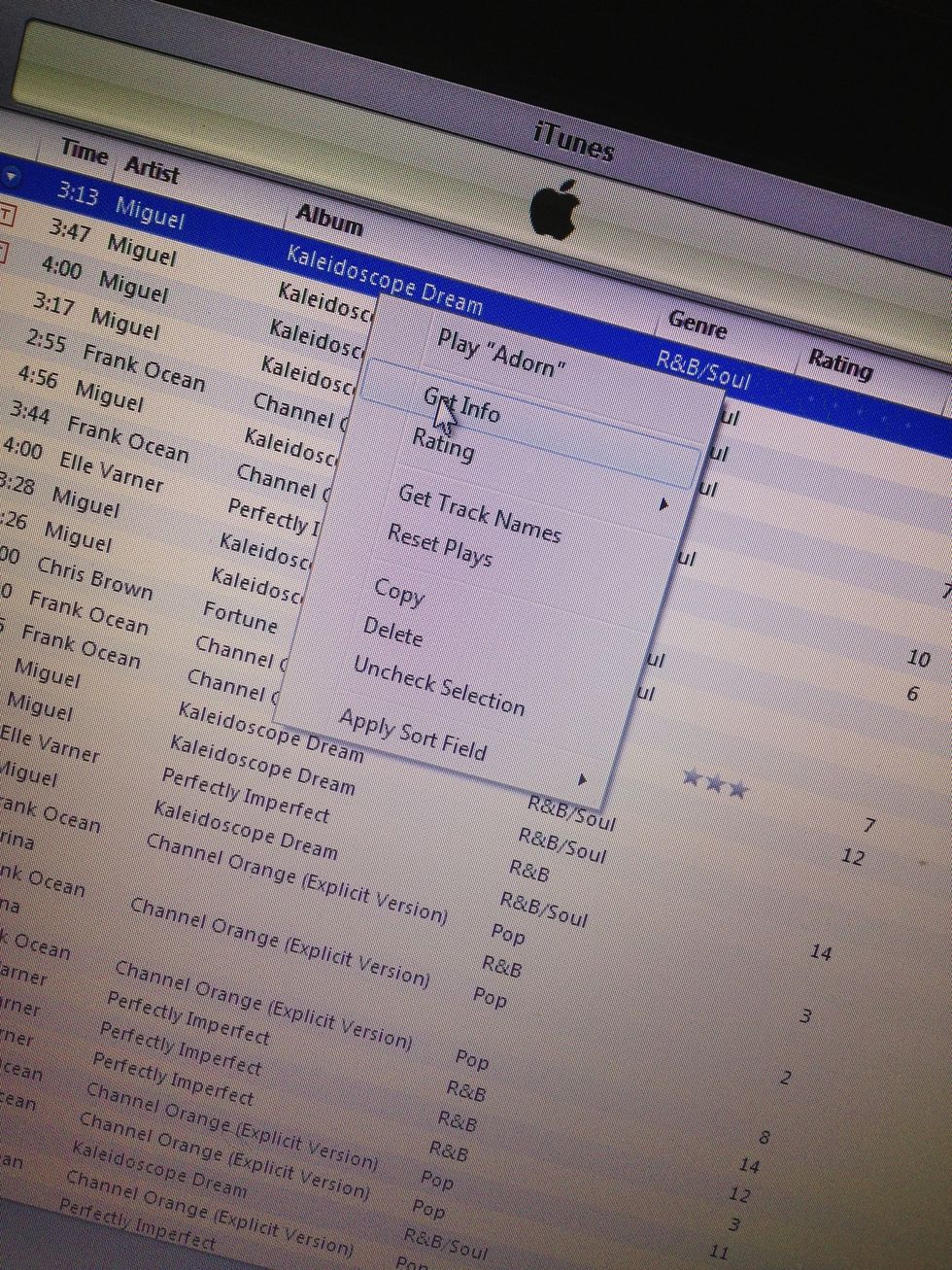Image resolution: width=952 pixels, height=1270 pixels.
Task: Select the track with time 2:55
Action: point(46,340)
